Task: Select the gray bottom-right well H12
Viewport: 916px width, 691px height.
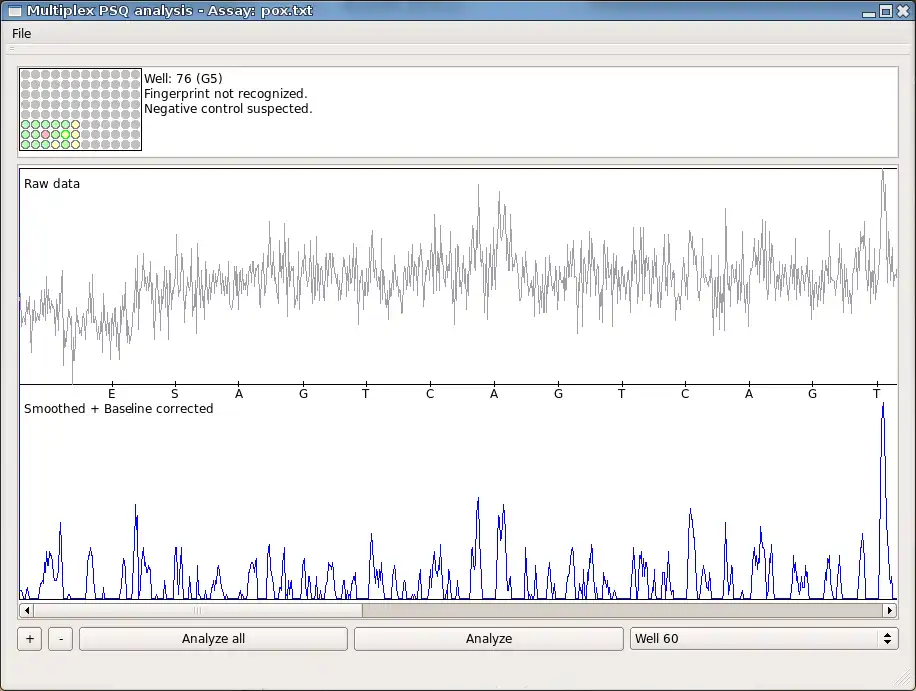Action: tap(136, 144)
